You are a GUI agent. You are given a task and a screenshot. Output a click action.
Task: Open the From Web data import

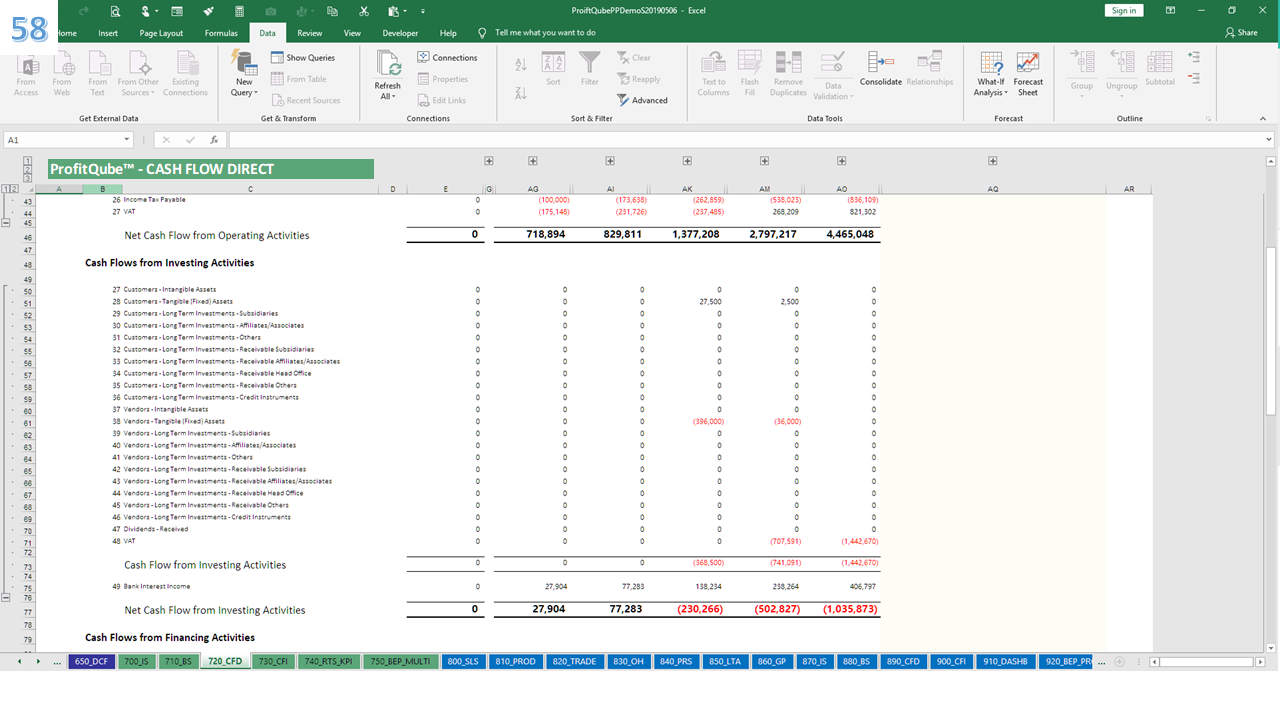tap(62, 75)
